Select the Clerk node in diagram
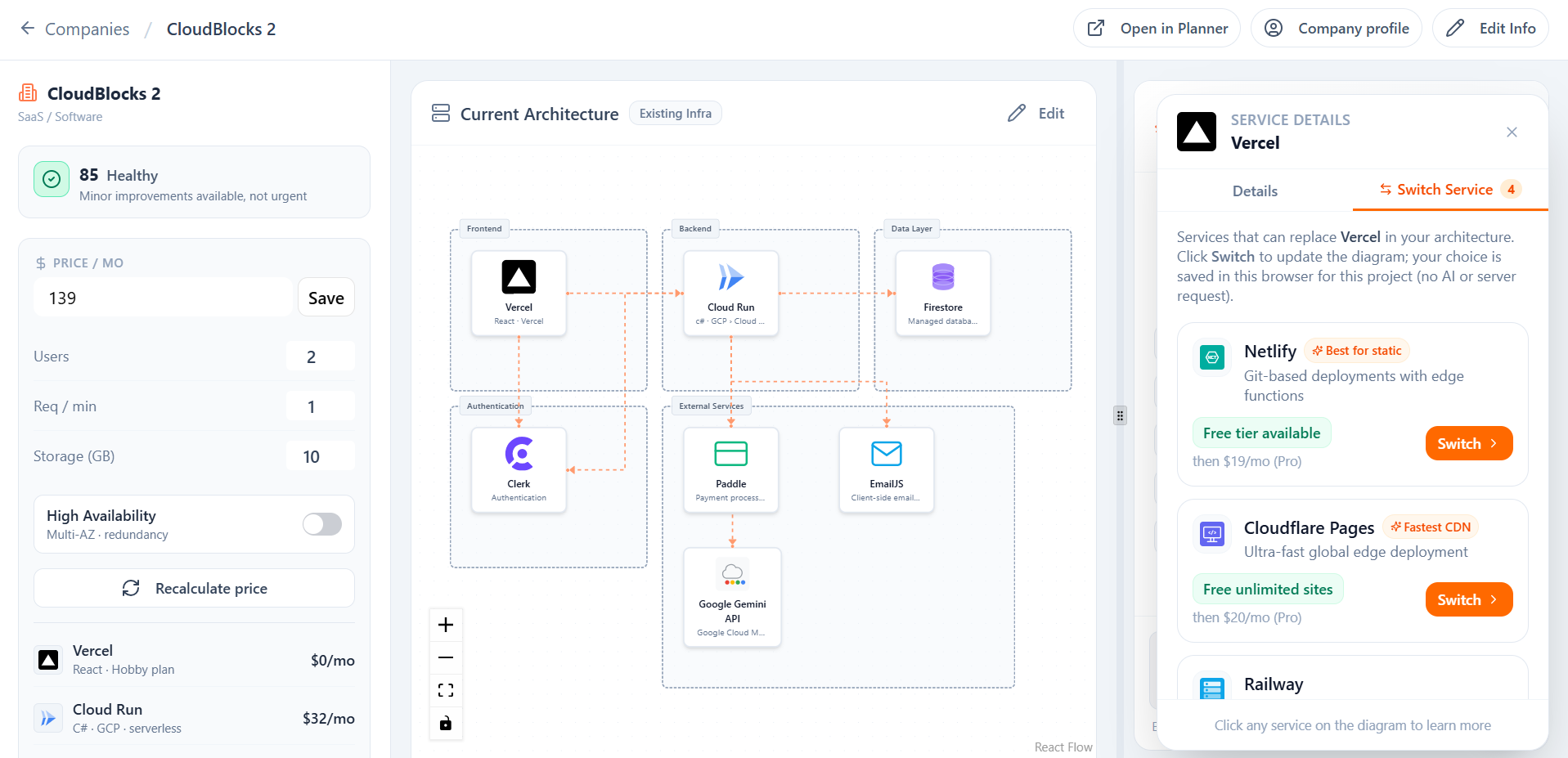Screen dimensions: 1568x758 click(519, 469)
